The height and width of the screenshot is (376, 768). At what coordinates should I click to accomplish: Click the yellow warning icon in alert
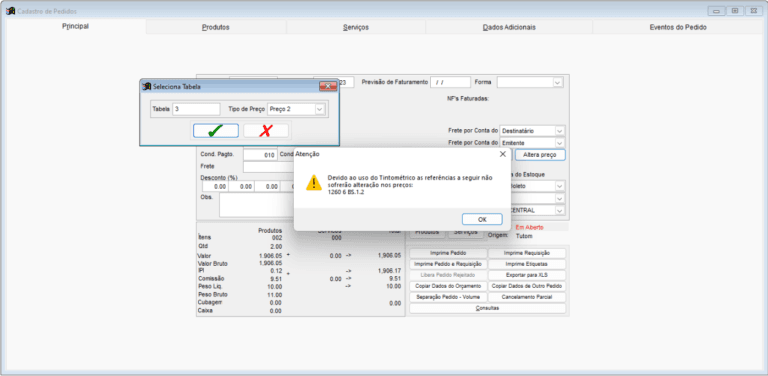(313, 183)
